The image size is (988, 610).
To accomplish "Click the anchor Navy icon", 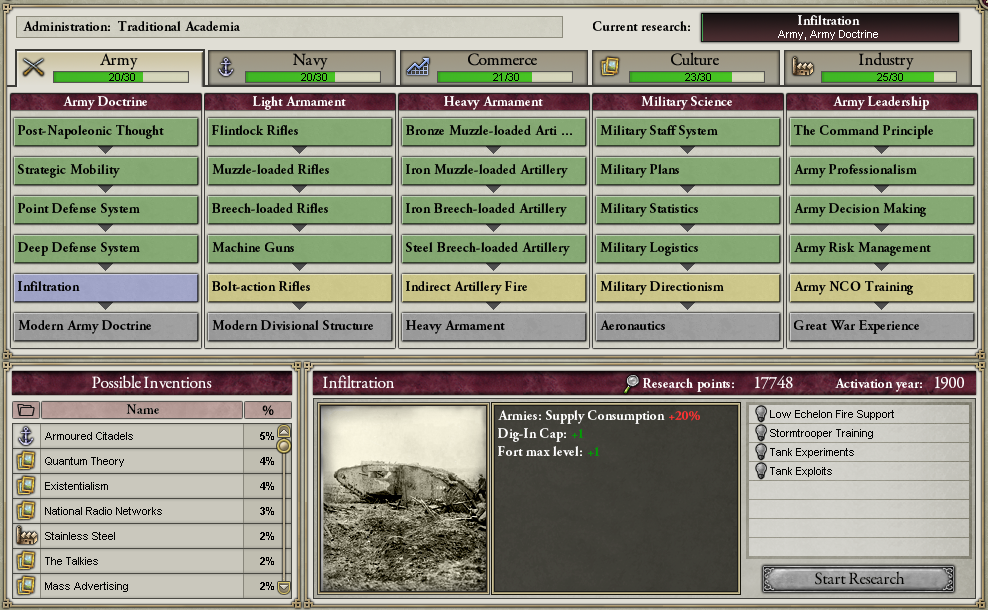I will pos(226,67).
